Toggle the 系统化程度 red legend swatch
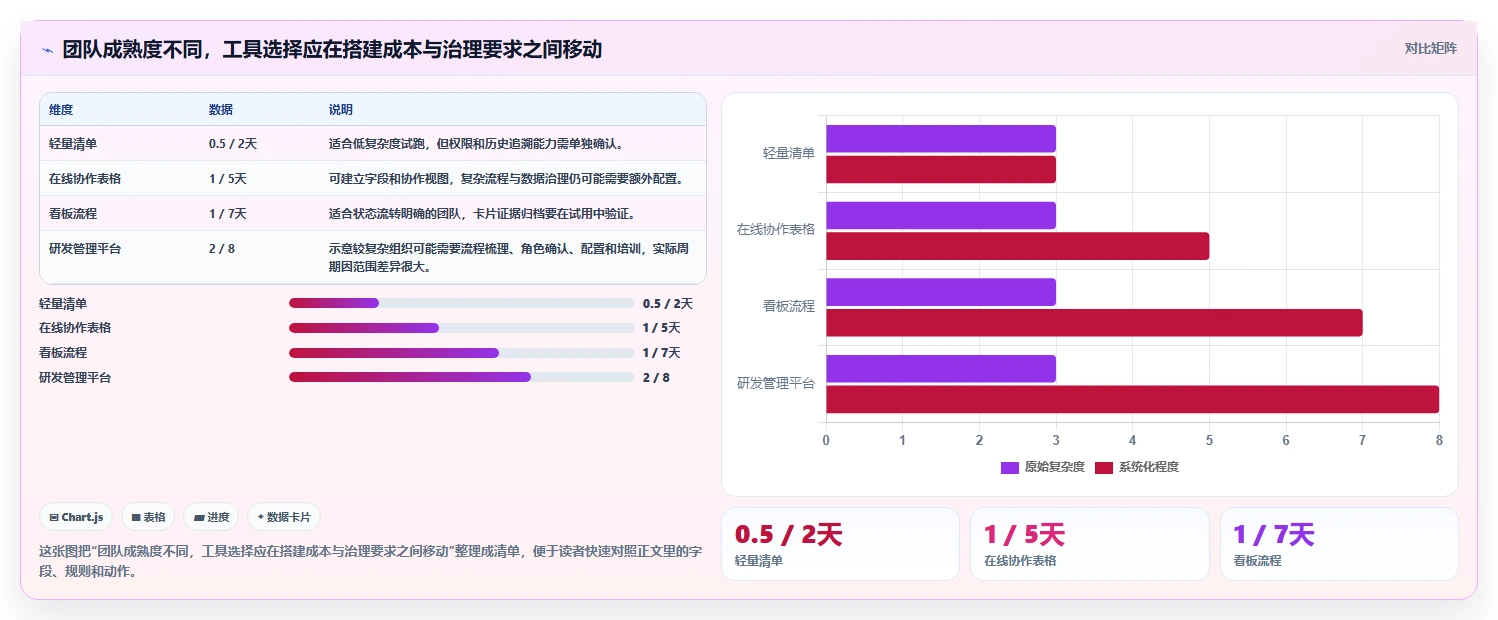 [x=1103, y=467]
